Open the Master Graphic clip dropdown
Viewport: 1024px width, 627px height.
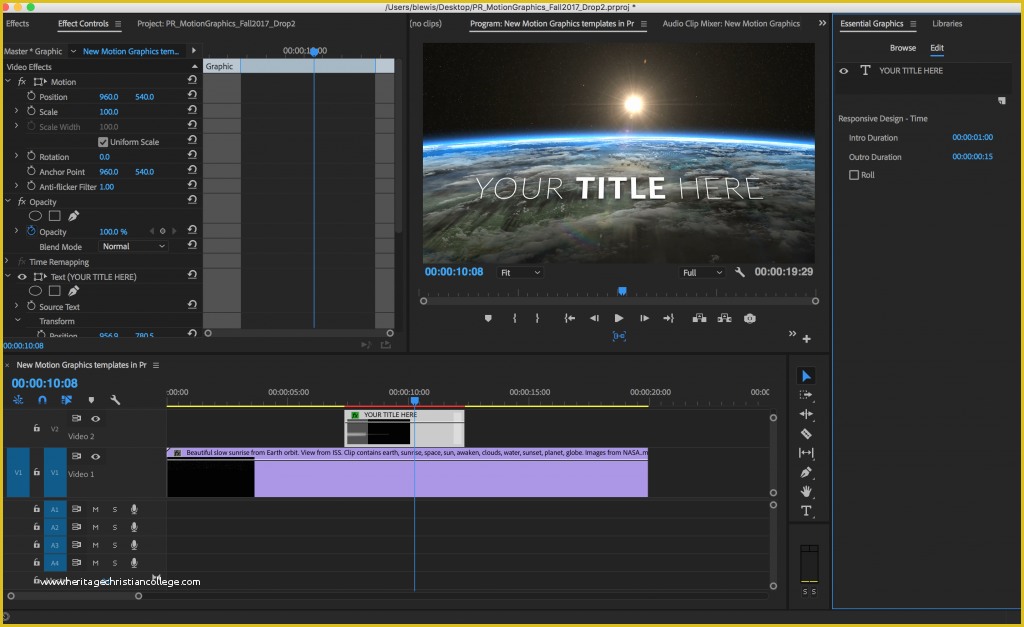[x=73, y=51]
